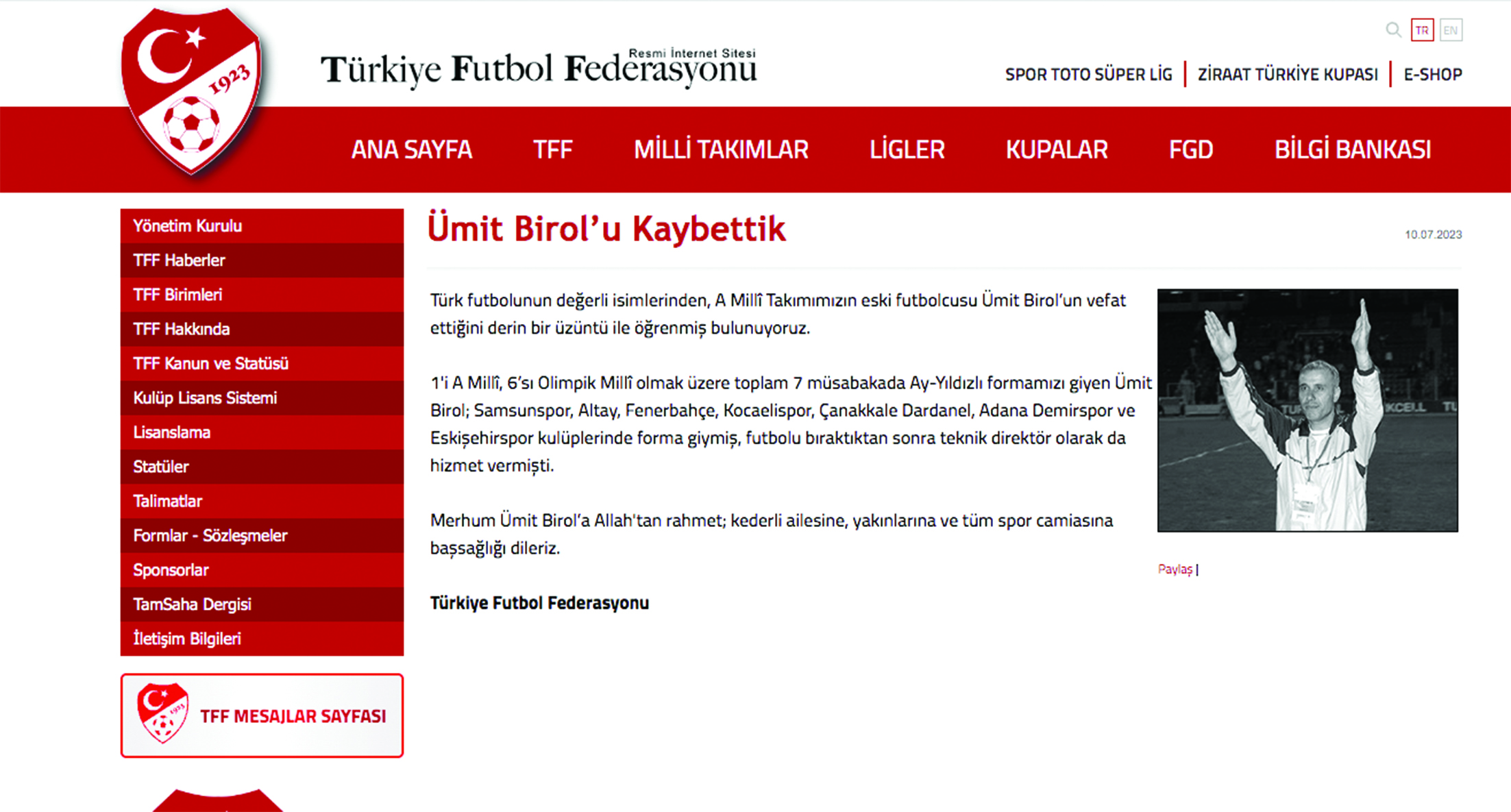Switch language to TR

[1422, 30]
